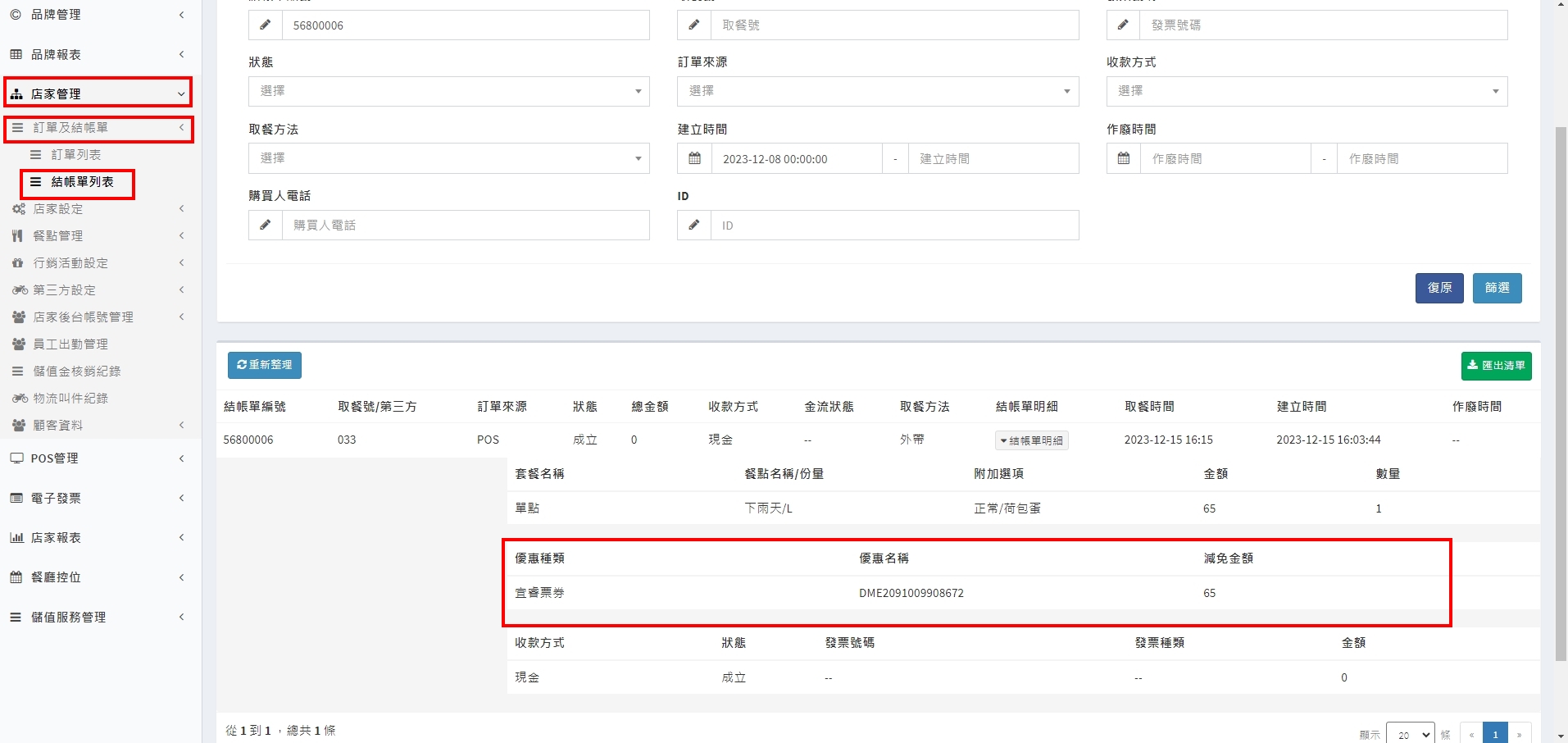Click the 店家報表 bar chart icon

[16, 538]
